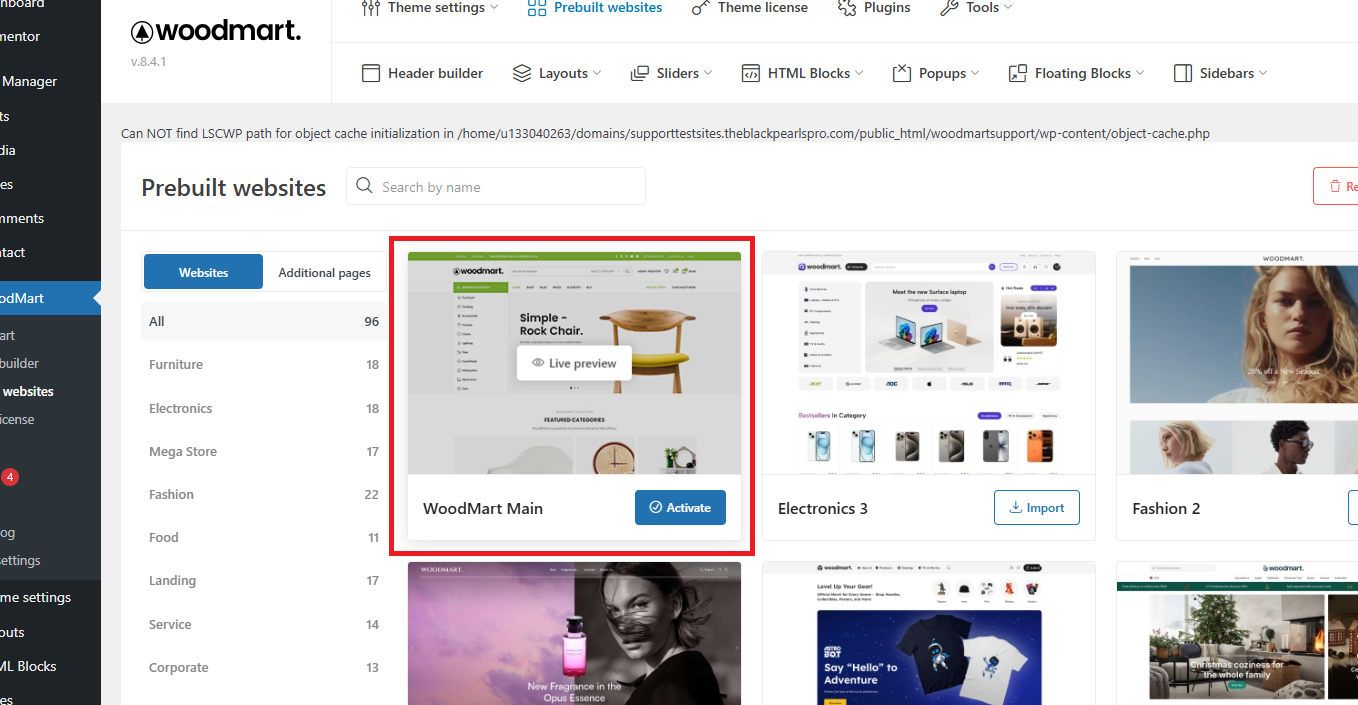
Task: Click the Plugins puzzle icon
Action: 846,8
